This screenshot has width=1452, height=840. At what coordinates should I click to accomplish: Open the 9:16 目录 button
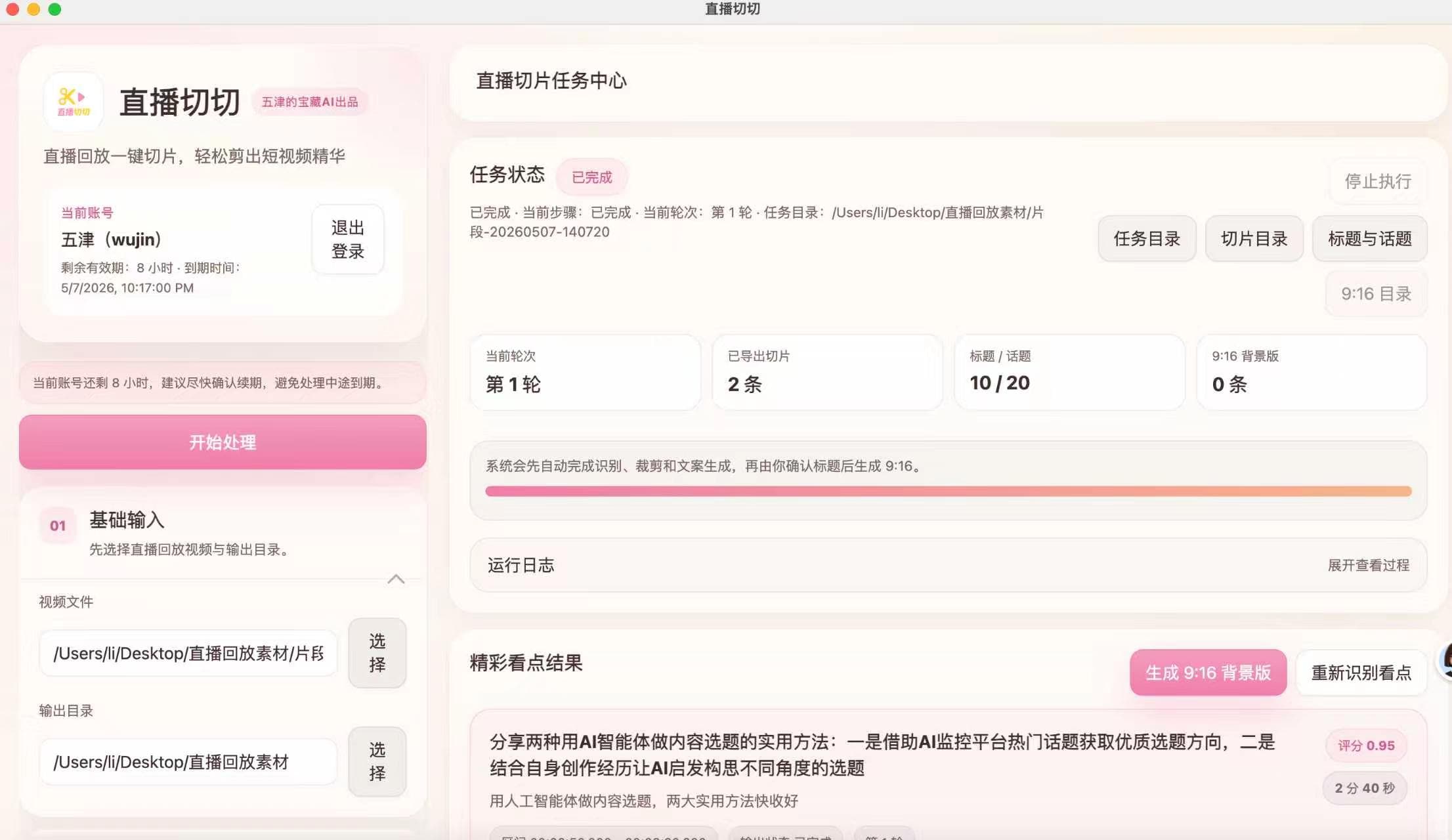1376,294
